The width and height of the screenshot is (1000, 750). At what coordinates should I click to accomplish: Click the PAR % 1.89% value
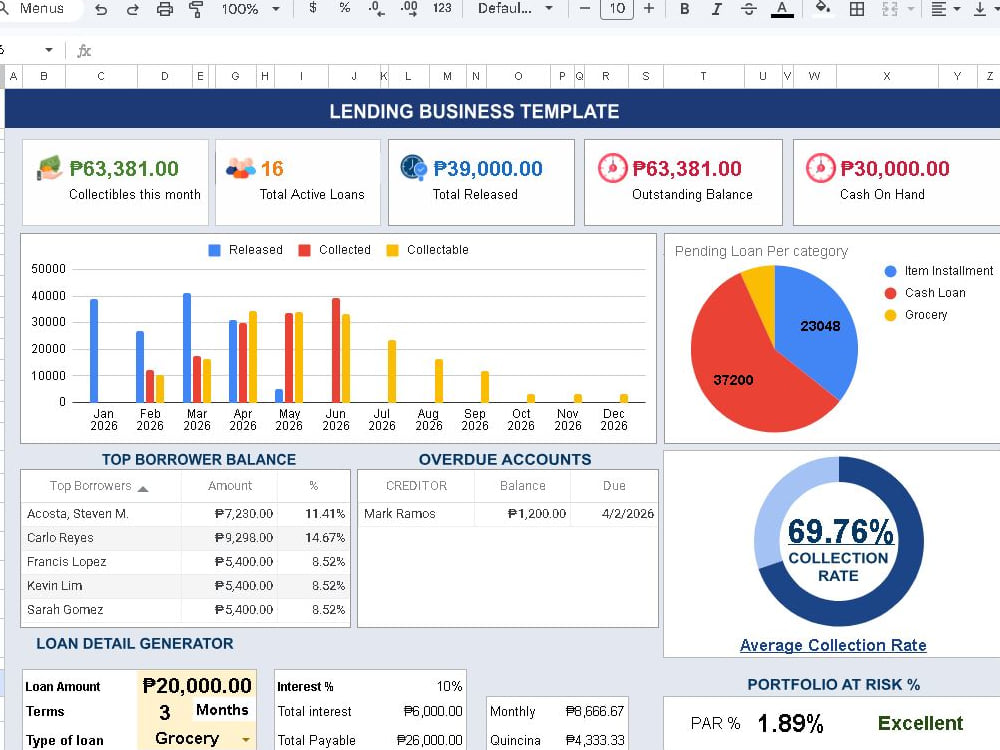pyautogui.click(x=790, y=723)
